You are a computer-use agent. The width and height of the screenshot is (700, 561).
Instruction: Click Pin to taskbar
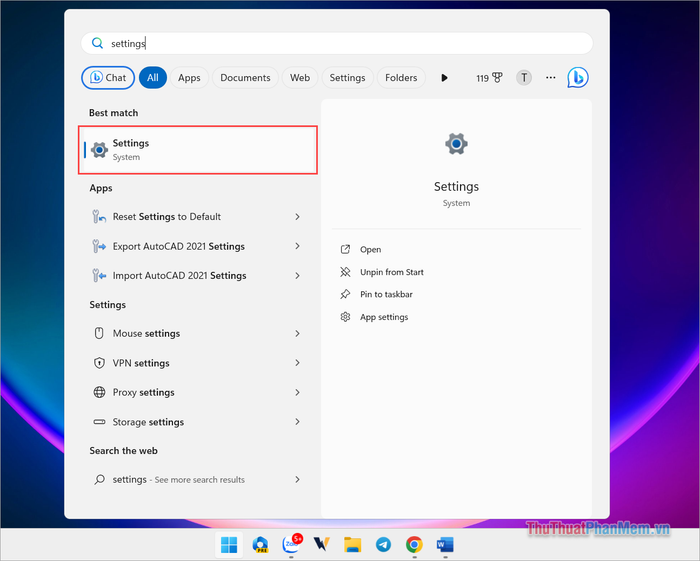(386, 294)
